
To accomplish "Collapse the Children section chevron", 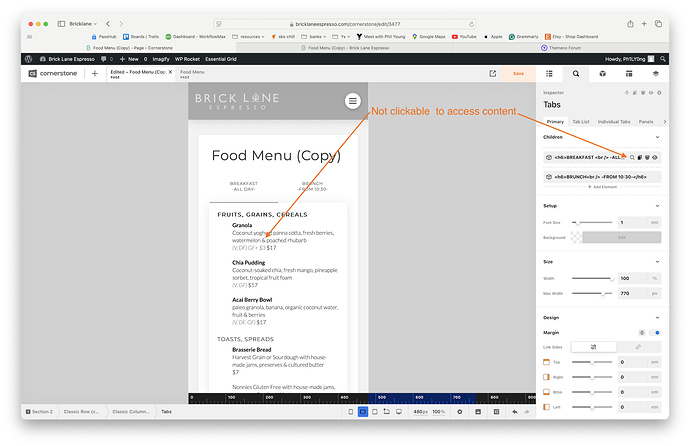I will click(x=657, y=137).
